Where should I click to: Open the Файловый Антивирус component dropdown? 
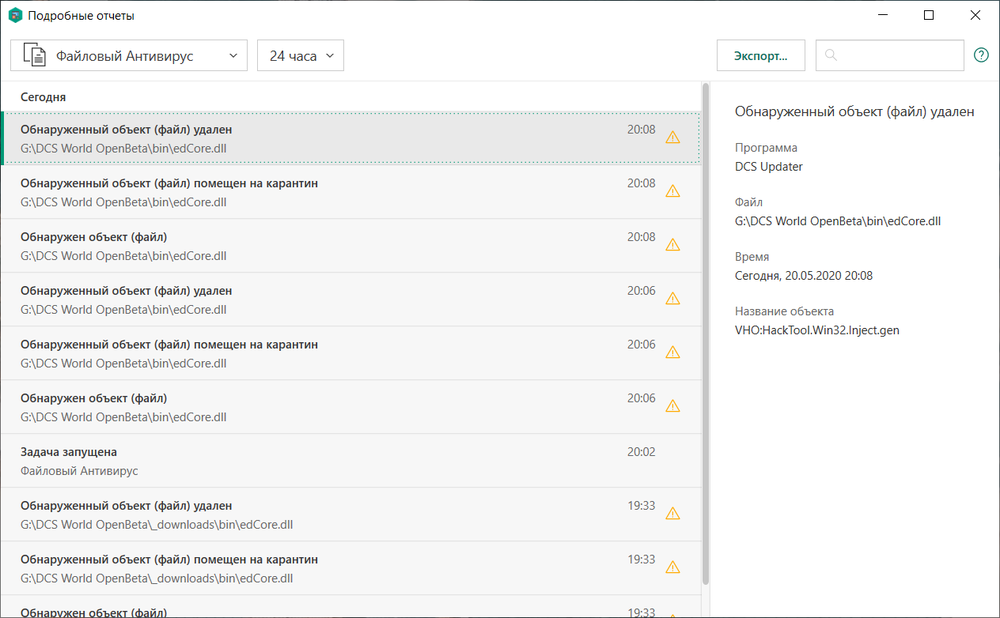[129, 56]
